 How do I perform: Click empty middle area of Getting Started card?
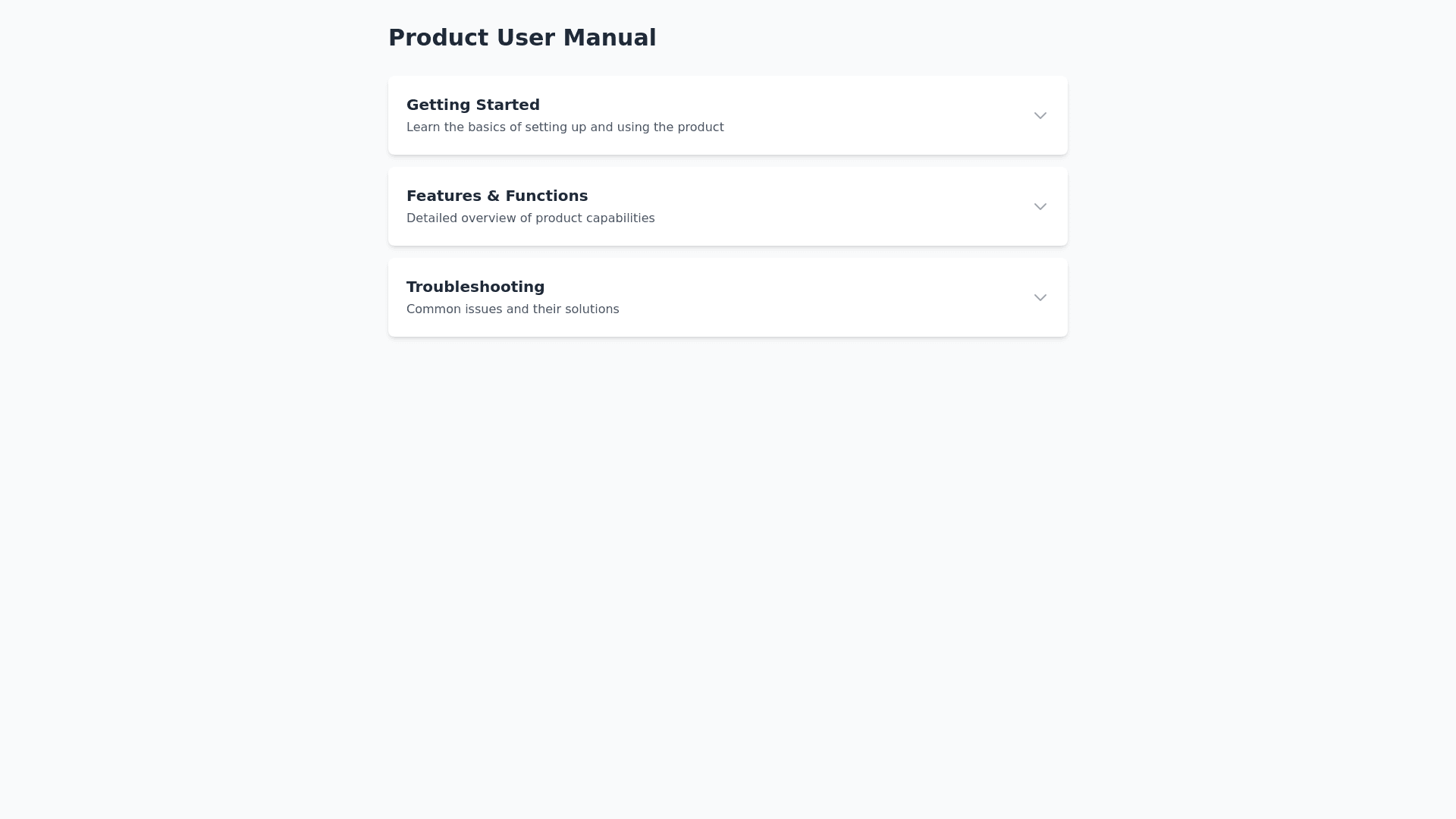pos(872,115)
